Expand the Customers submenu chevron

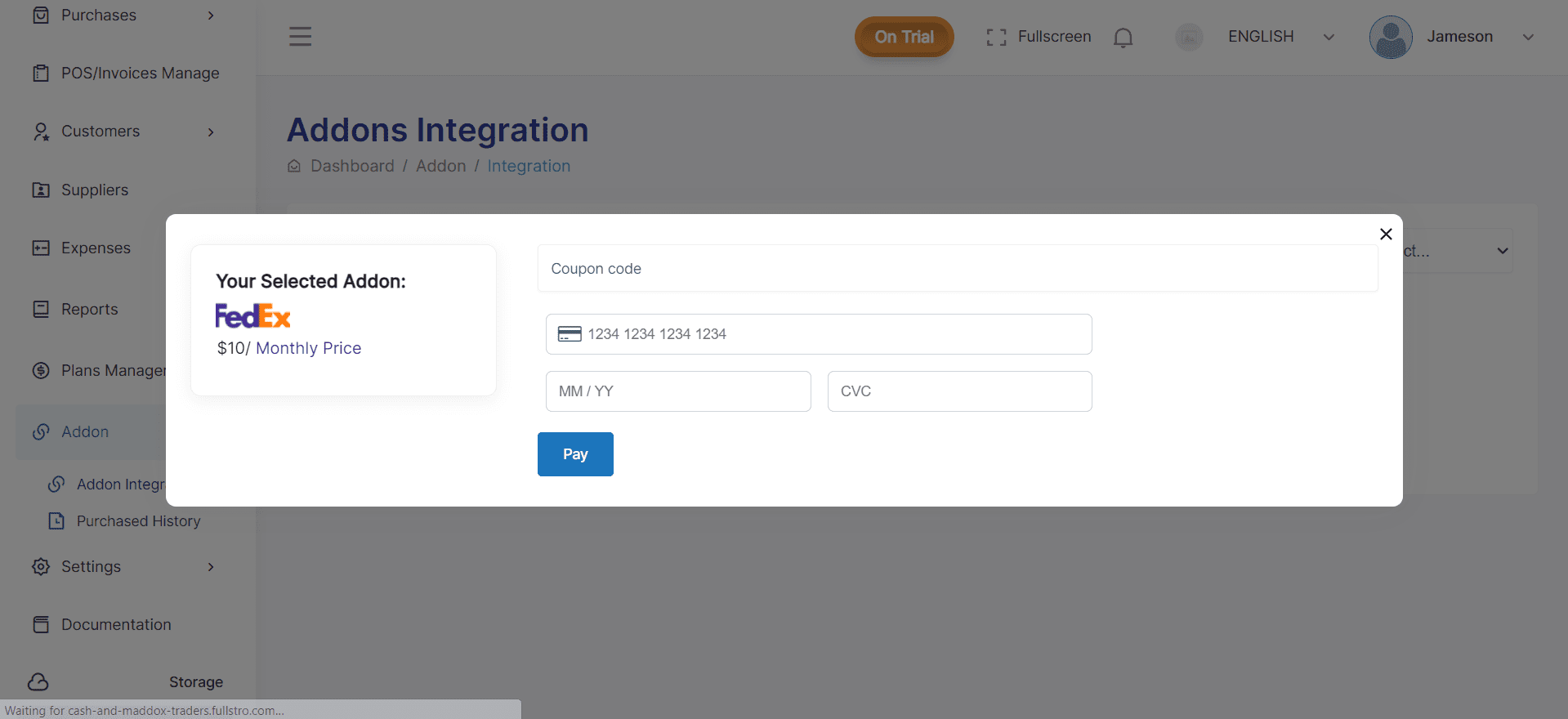pyautogui.click(x=211, y=132)
